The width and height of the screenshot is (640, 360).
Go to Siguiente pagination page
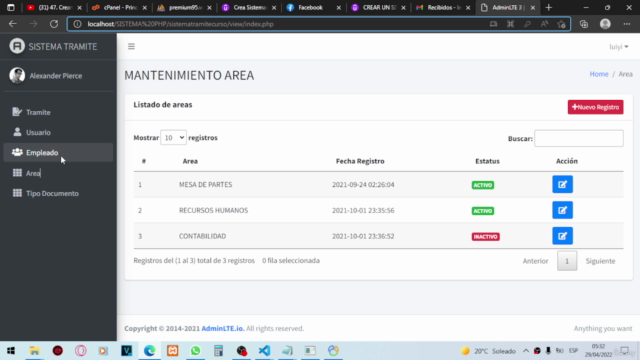coord(600,261)
